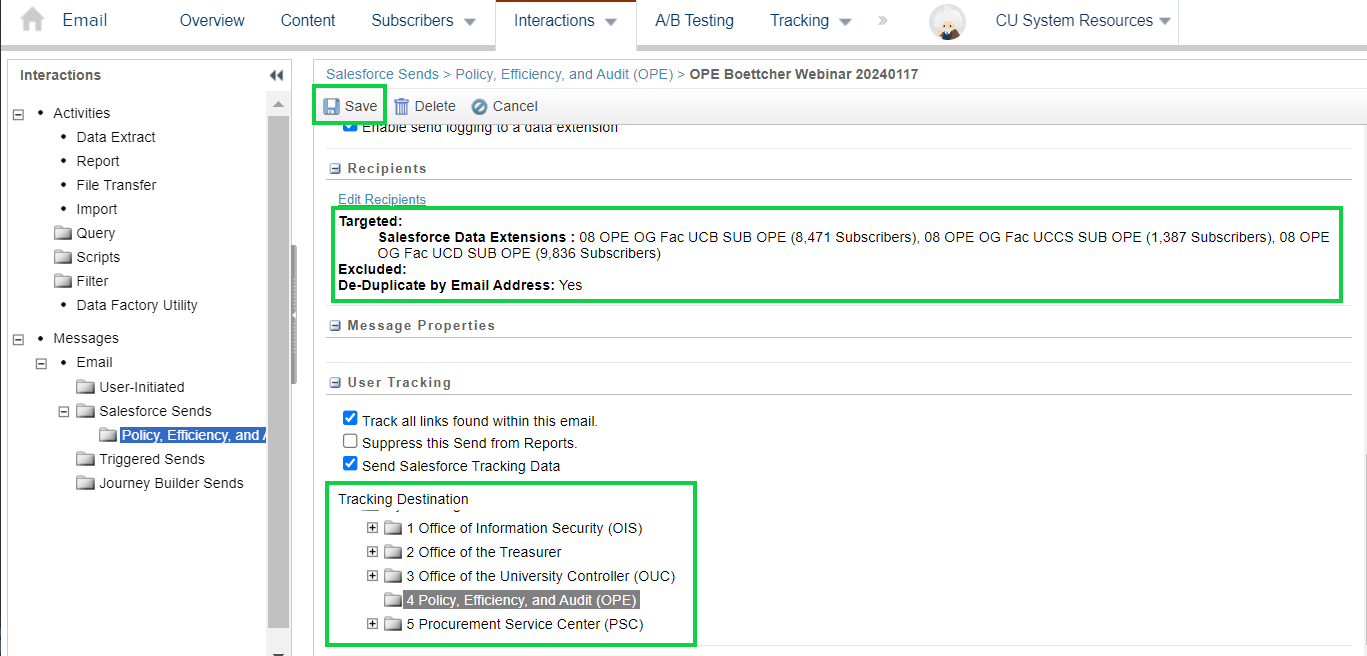The width and height of the screenshot is (1367, 656).
Task: Go to the Content tab
Action: click(x=308, y=20)
